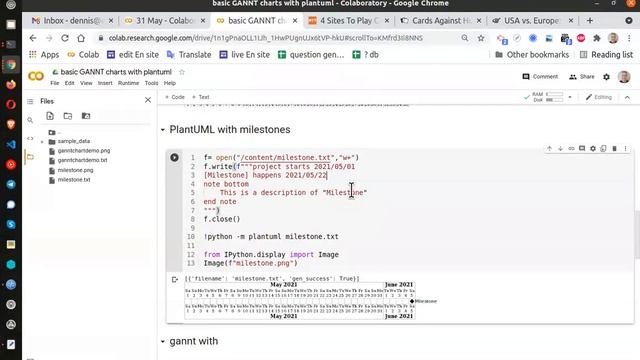Open more cell actions menu
Image resolution: width=640 pixels, height=360 pixels.
point(625,149)
